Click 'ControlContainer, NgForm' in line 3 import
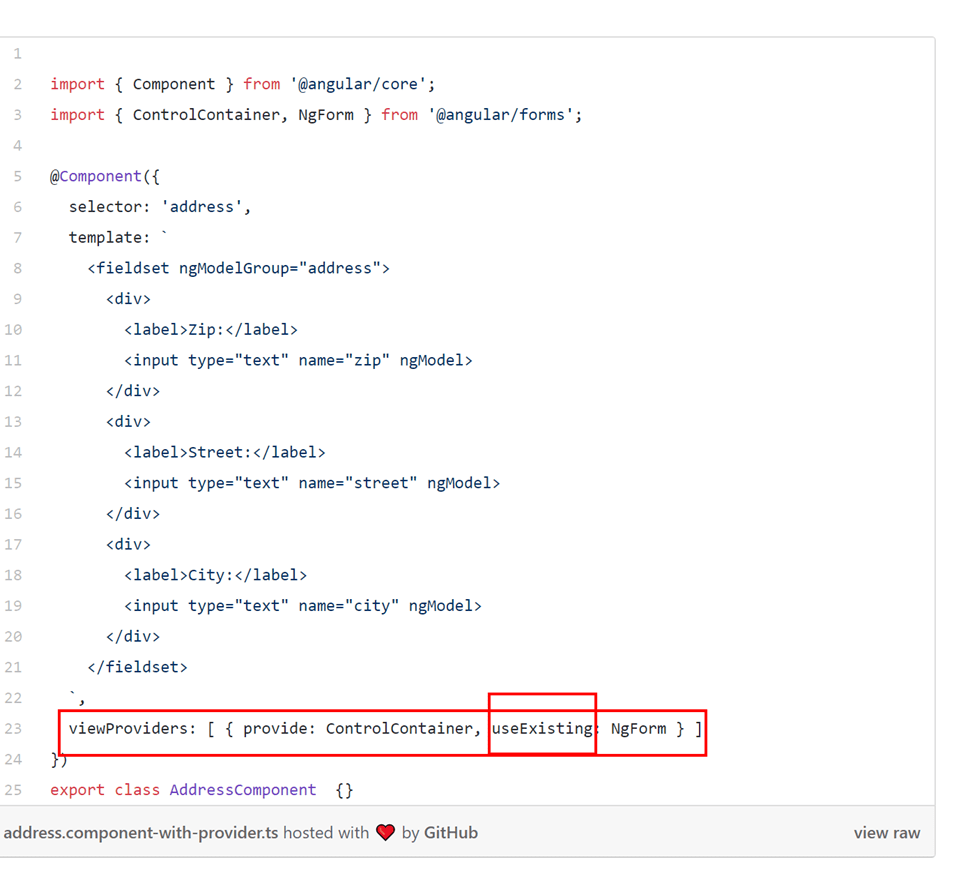 click(x=243, y=115)
